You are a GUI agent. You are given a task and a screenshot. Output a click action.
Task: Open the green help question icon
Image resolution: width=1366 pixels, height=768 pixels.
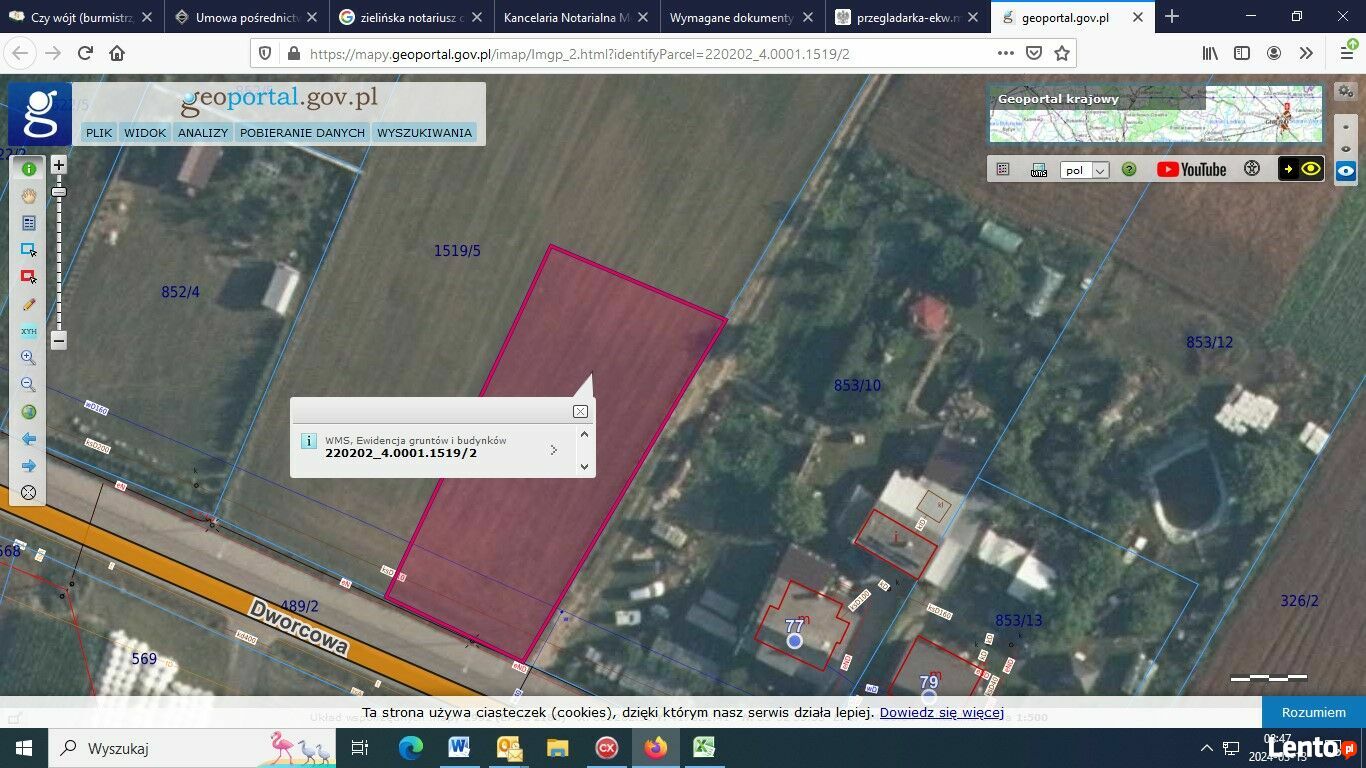click(1129, 169)
